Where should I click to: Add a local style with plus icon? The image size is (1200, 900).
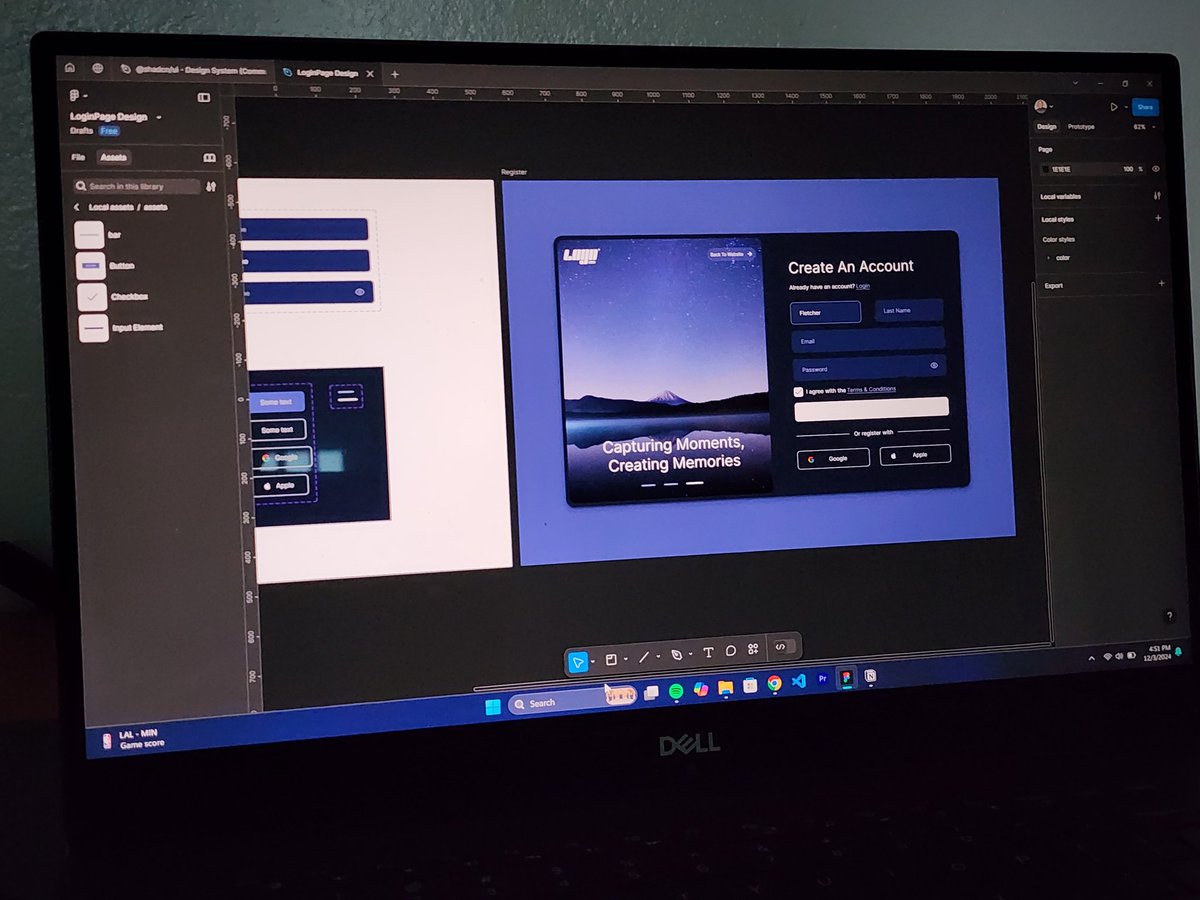pos(1158,218)
